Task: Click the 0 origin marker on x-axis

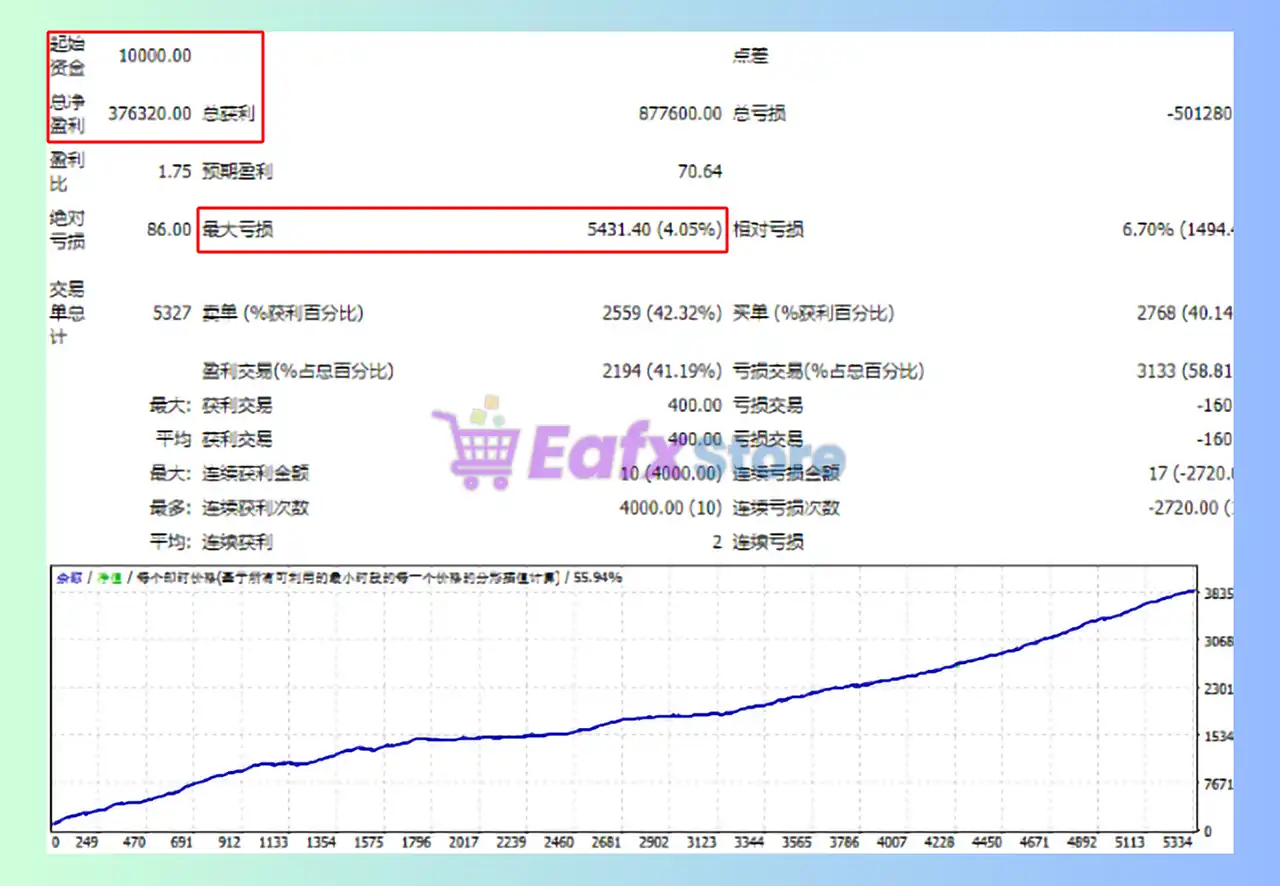Action: (56, 842)
